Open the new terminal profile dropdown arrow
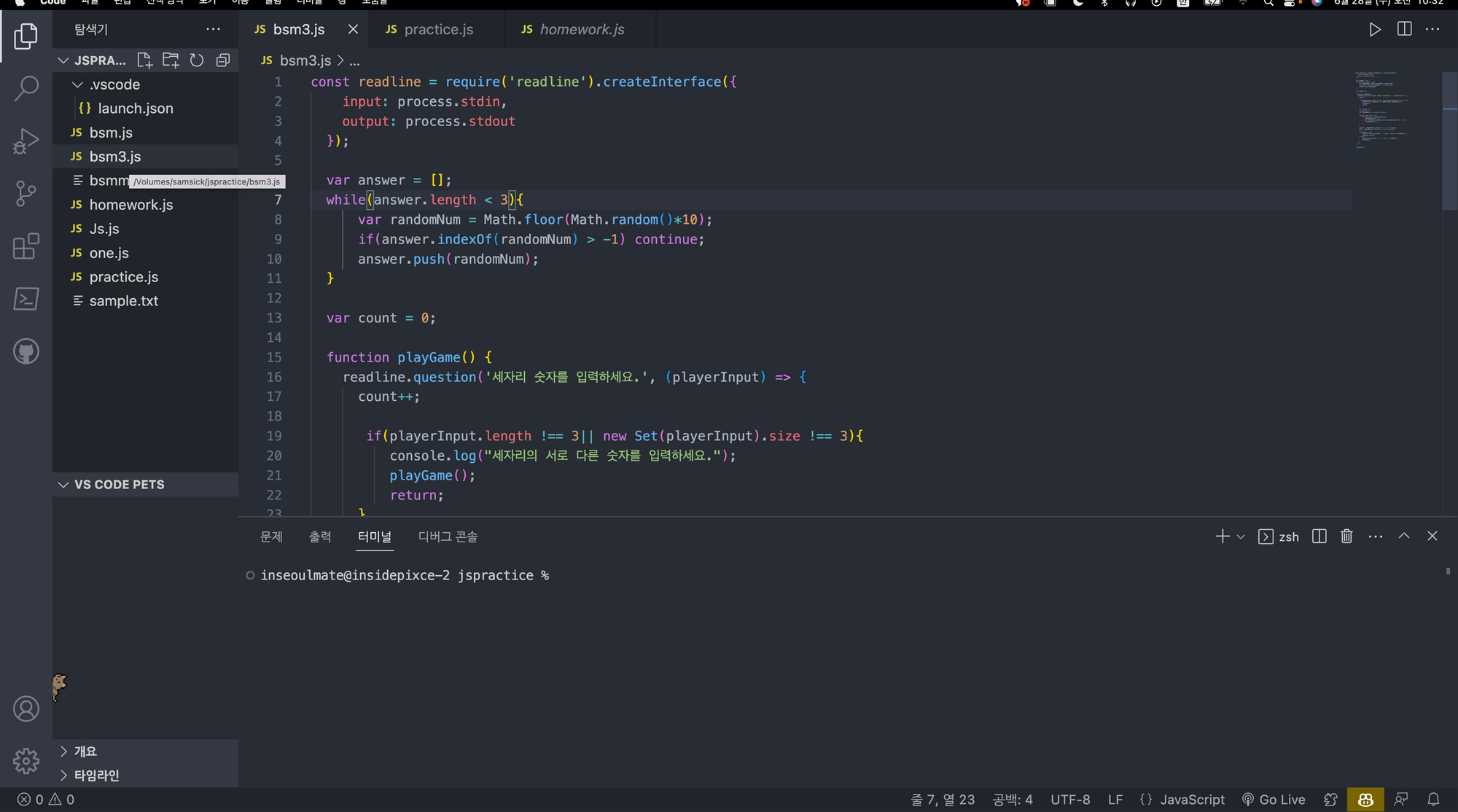This screenshot has height=812, width=1458. pos(1241,537)
